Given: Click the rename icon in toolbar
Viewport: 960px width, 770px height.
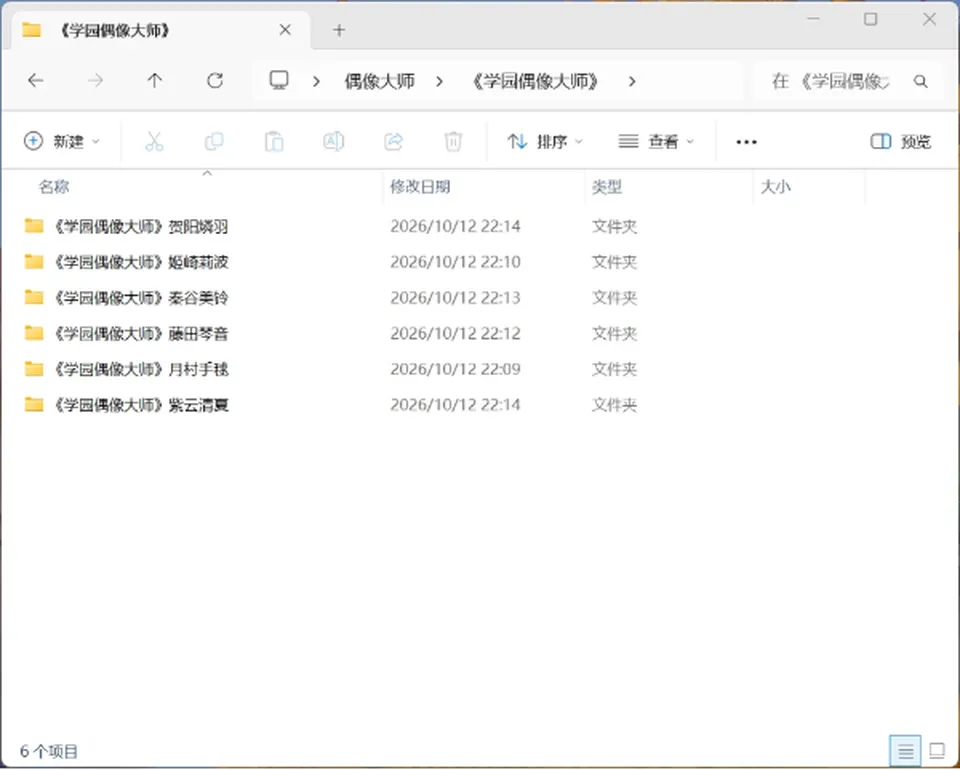Looking at the screenshot, I should pyautogui.click(x=334, y=141).
